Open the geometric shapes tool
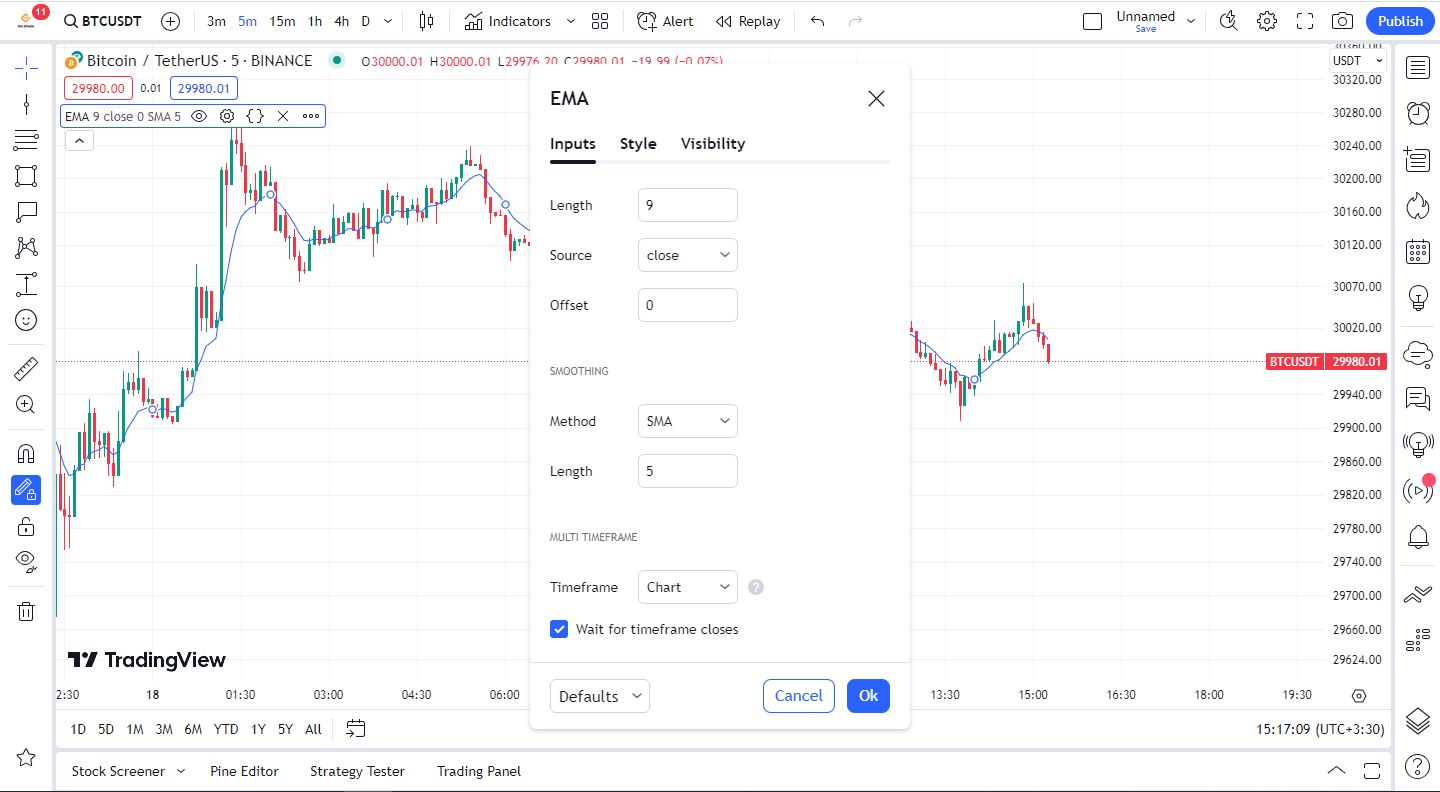Viewport: 1440px width, 792px height. (26, 176)
